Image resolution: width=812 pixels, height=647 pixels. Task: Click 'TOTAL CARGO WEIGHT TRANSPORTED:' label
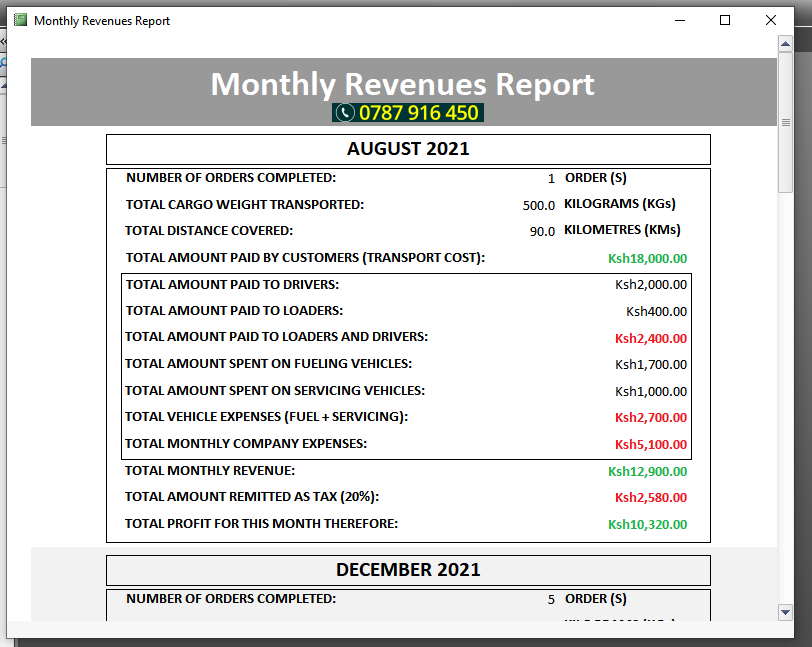245,205
